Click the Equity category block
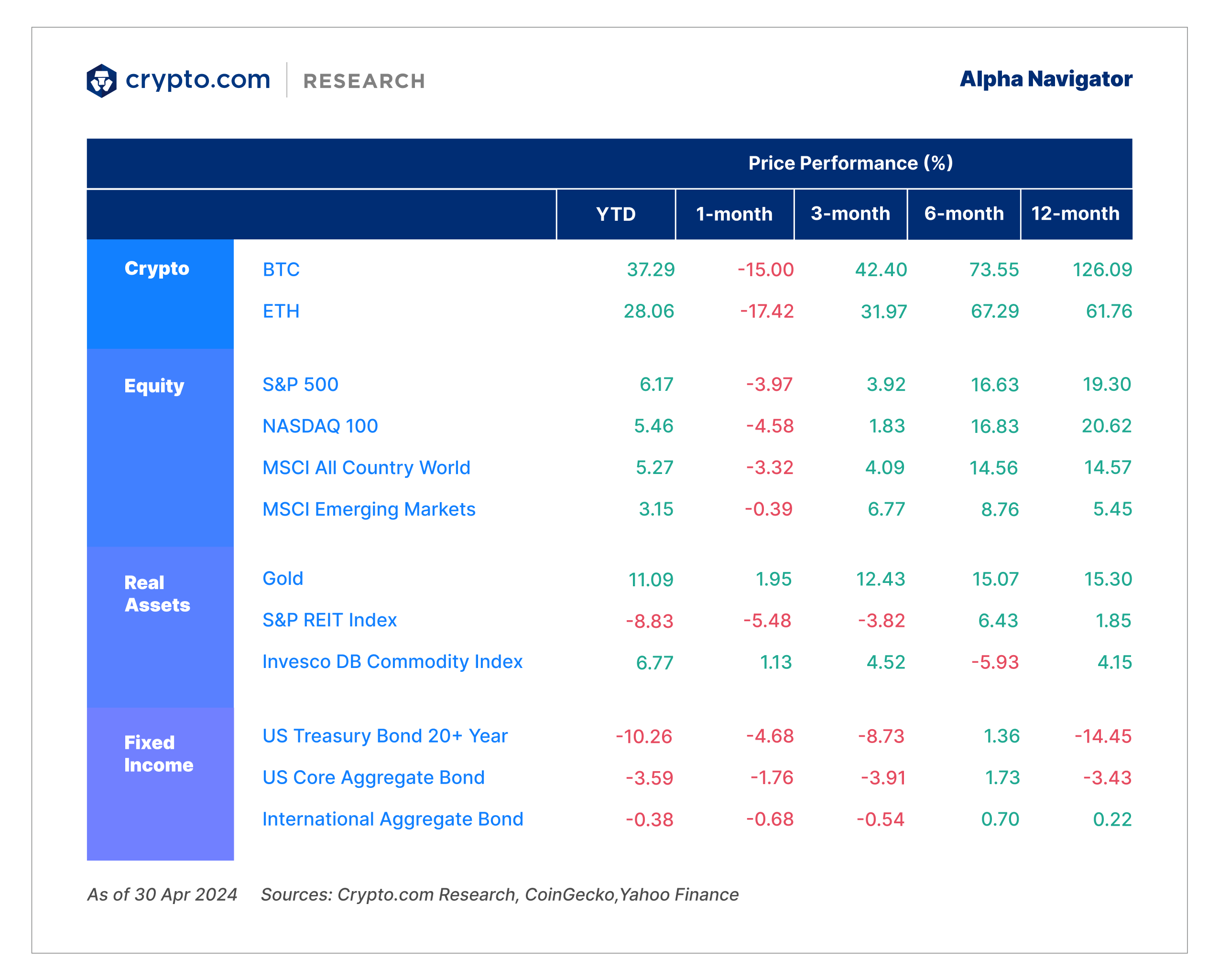 (160, 448)
